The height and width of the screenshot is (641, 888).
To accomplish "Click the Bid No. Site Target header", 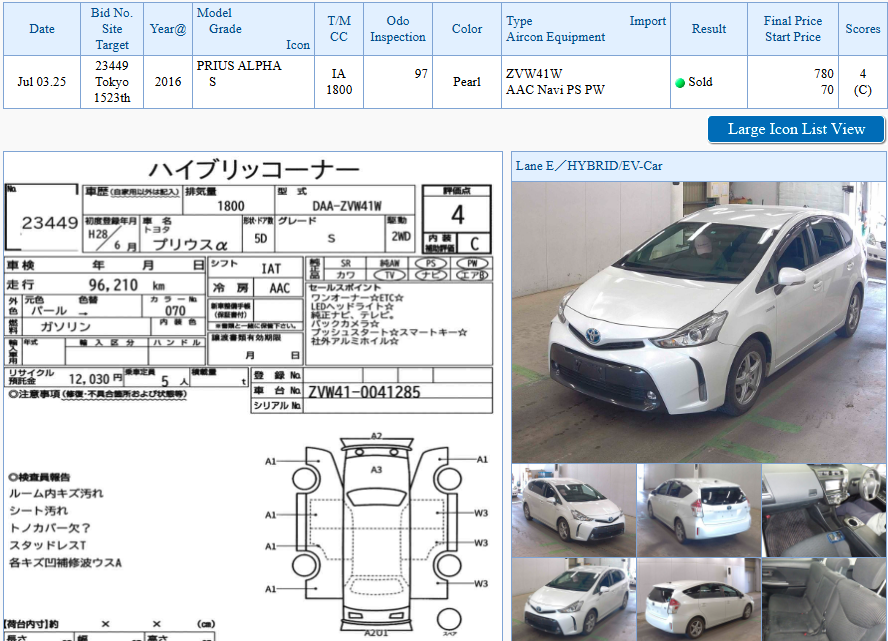I will (112, 29).
